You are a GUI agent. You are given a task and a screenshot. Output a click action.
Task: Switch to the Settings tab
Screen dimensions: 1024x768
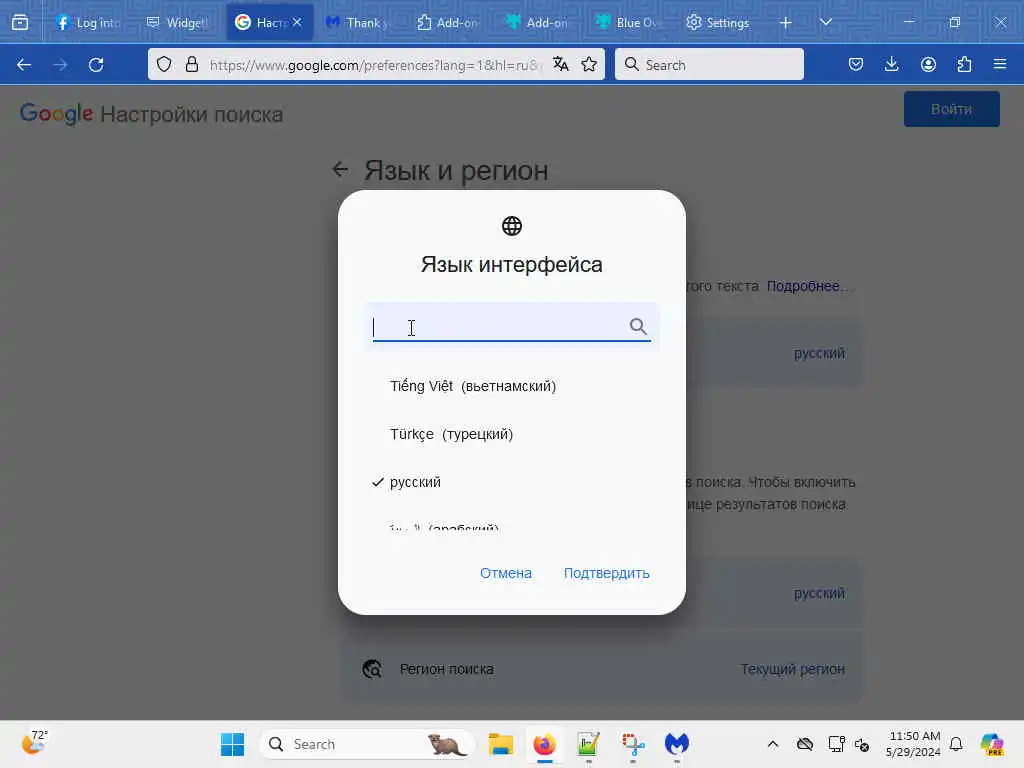[x=718, y=22]
